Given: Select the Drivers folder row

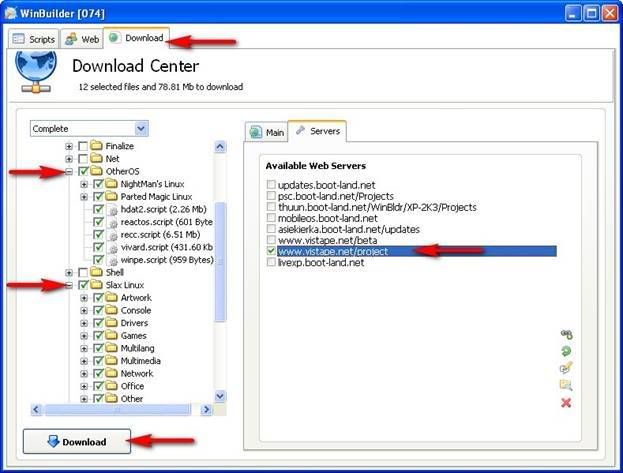Looking at the screenshot, I should 134,323.
